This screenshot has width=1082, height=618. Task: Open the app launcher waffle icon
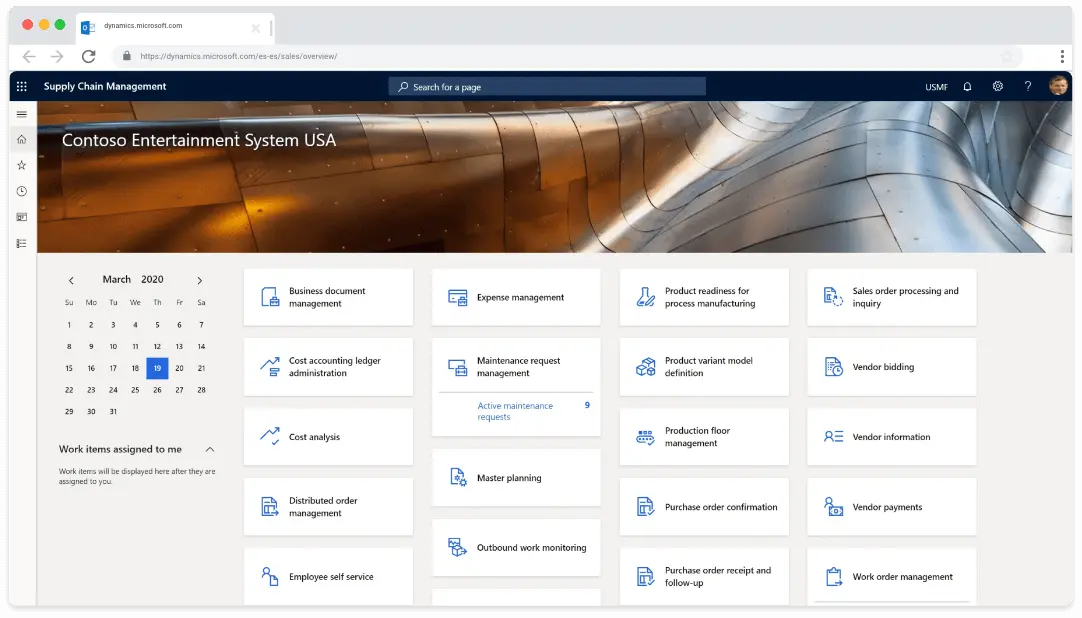(x=22, y=87)
